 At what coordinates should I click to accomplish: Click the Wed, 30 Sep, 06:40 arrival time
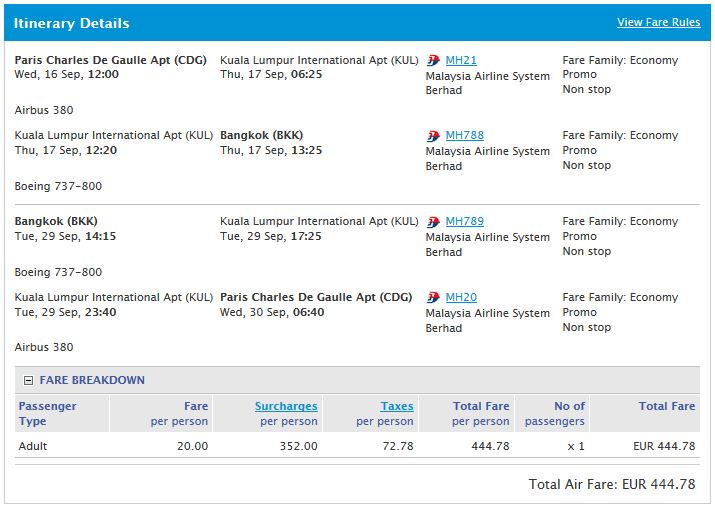coord(272,312)
